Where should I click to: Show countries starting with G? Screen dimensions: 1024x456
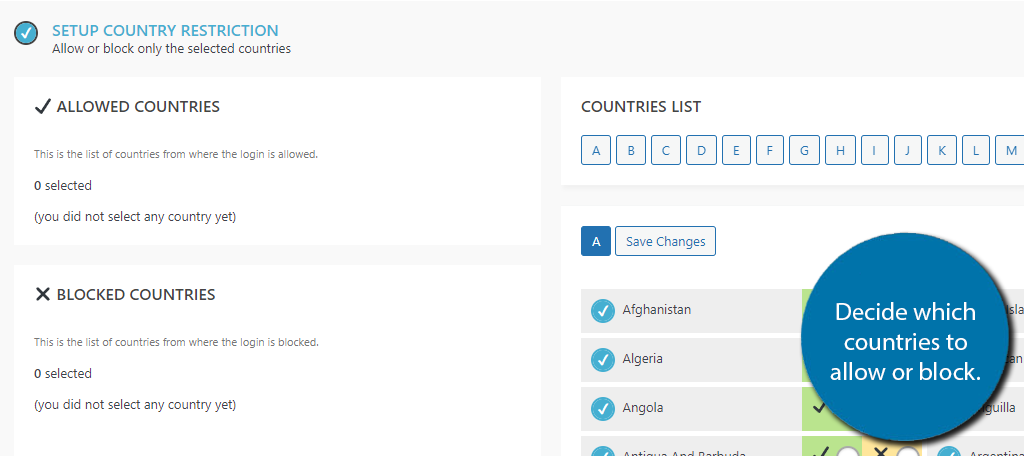(805, 150)
